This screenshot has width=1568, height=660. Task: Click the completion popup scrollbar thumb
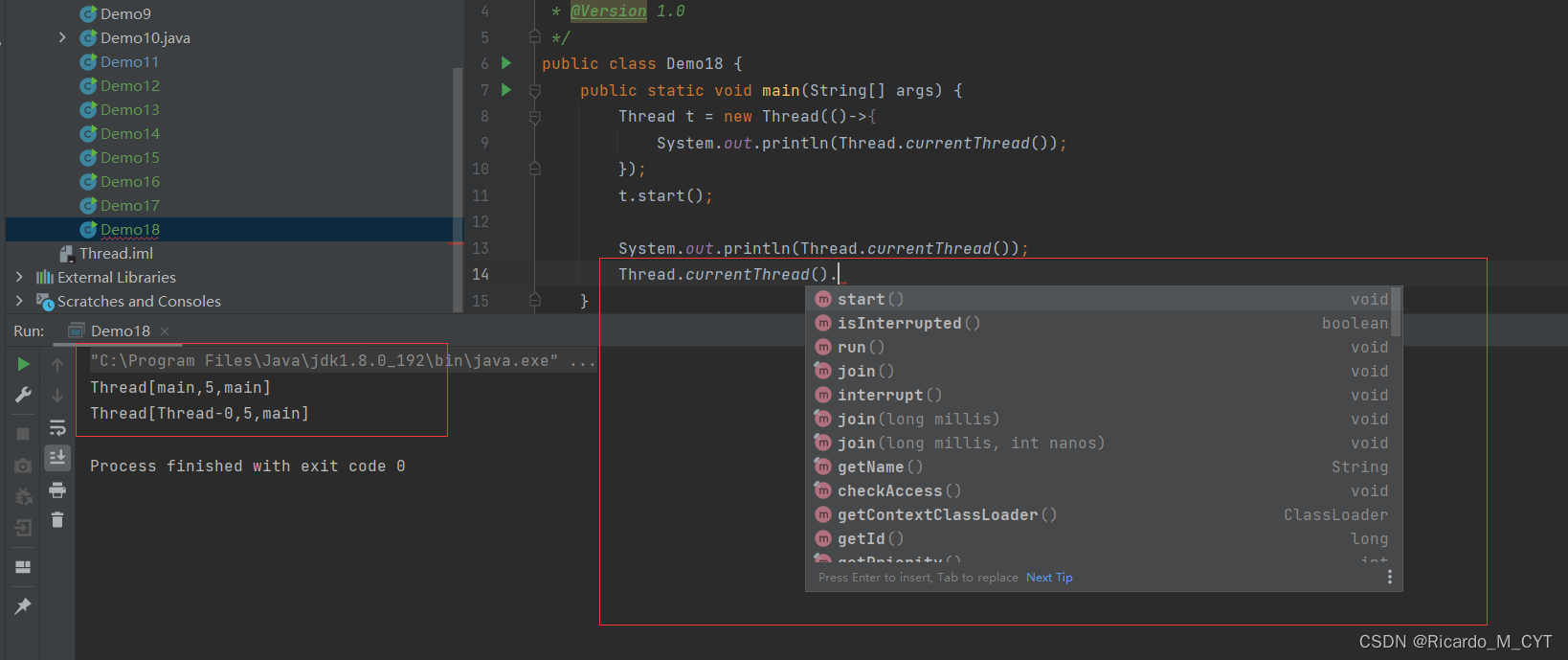1397,312
